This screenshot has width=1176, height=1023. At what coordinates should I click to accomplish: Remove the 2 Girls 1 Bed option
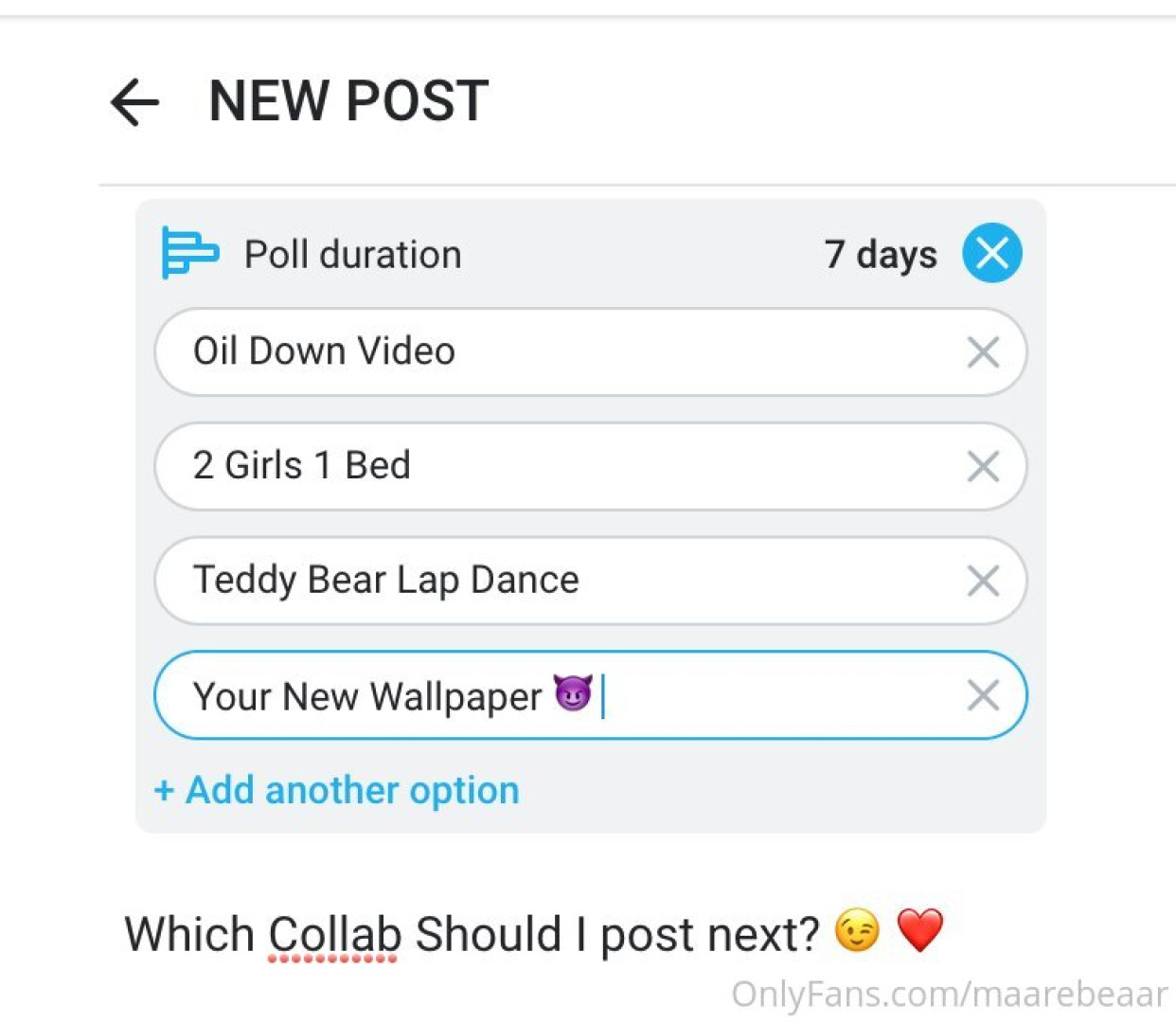click(983, 466)
